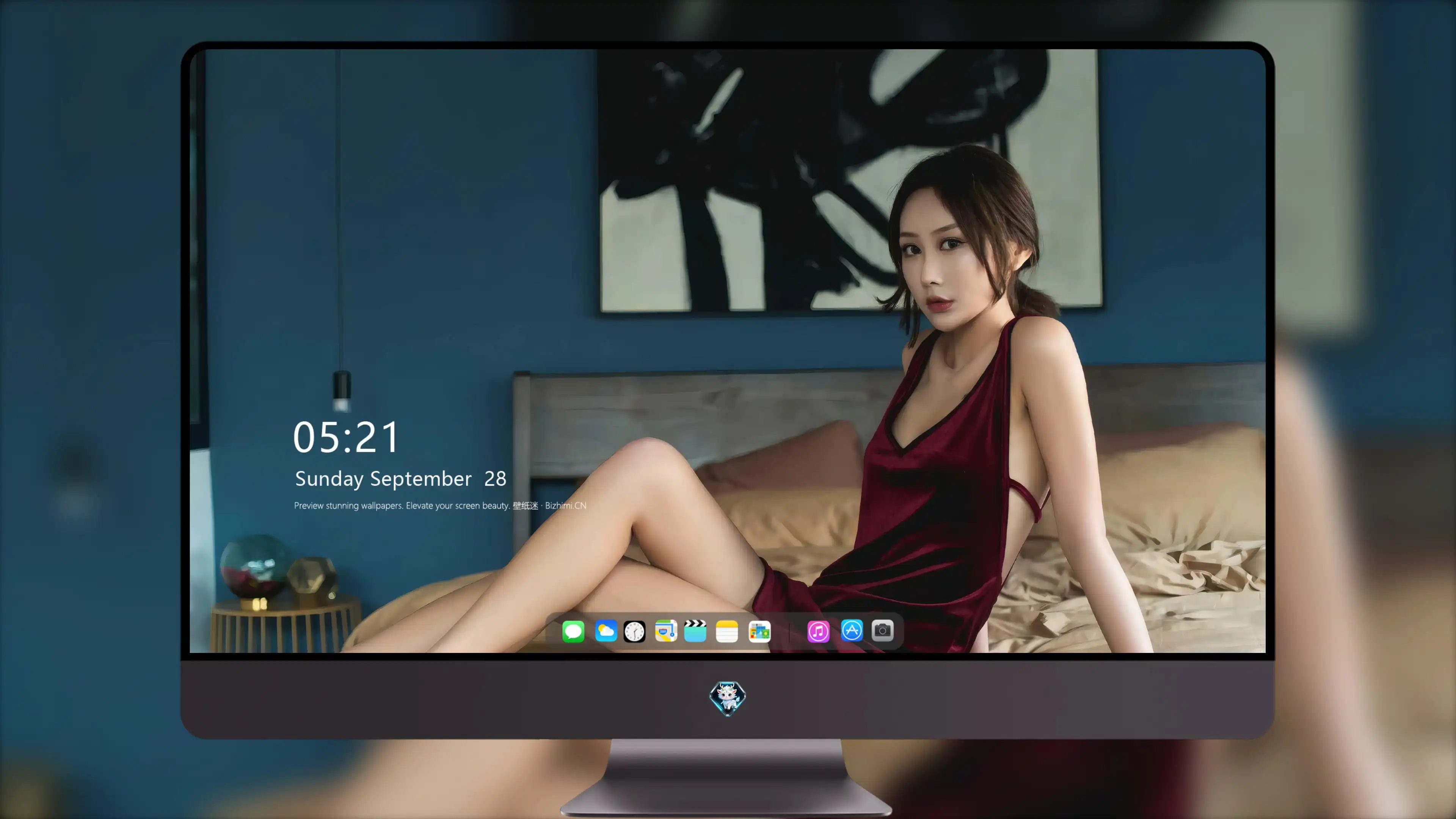Open the Weather app in the dock
Screen dimensions: 1456x819
pos(606,631)
